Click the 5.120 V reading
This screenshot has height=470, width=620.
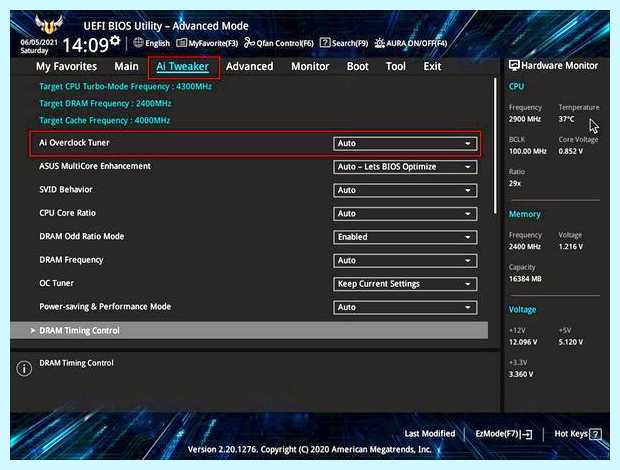click(571, 342)
